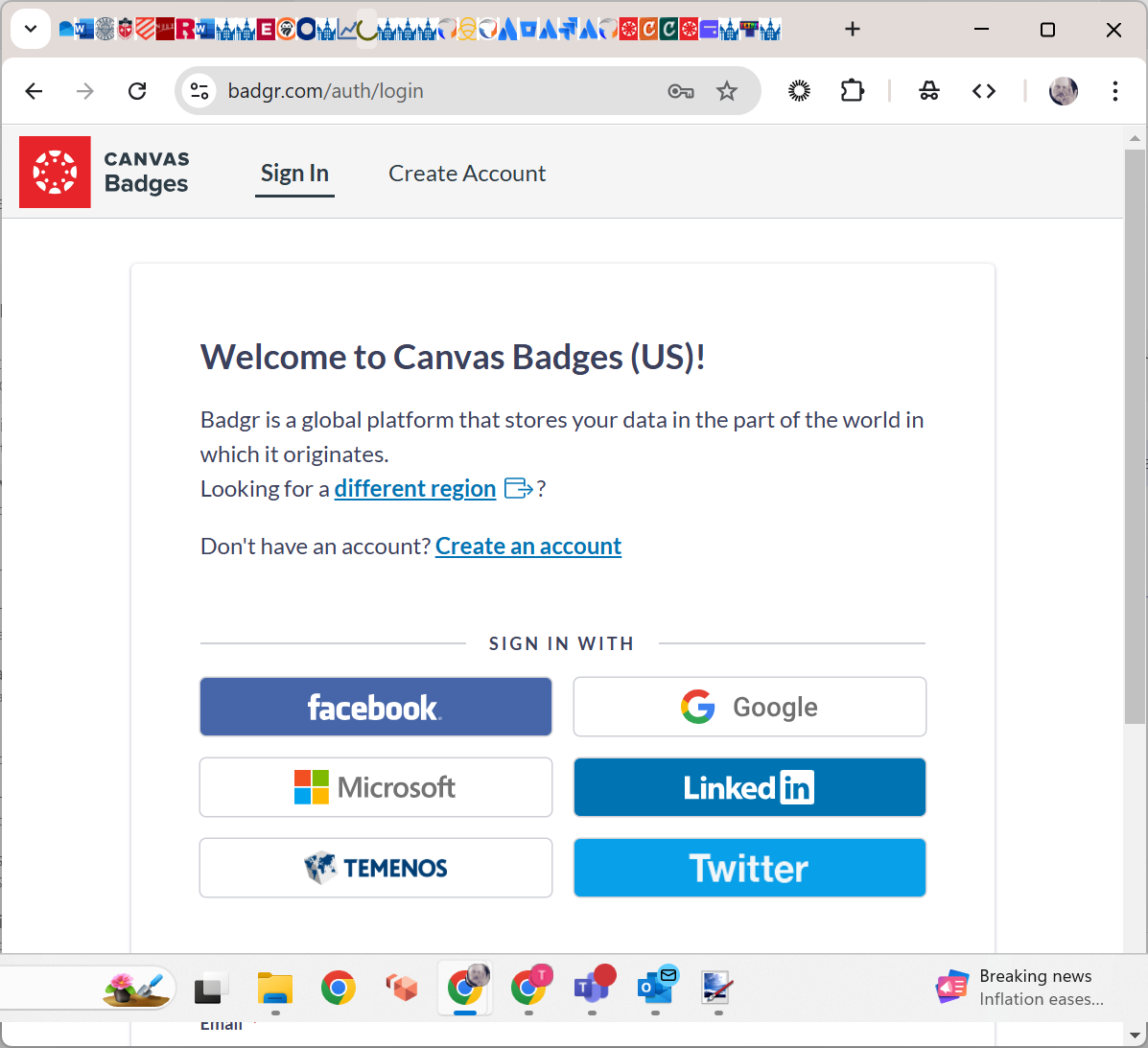Click the angle-brackets code extension icon
1148x1048 pixels.
pyautogui.click(x=983, y=91)
